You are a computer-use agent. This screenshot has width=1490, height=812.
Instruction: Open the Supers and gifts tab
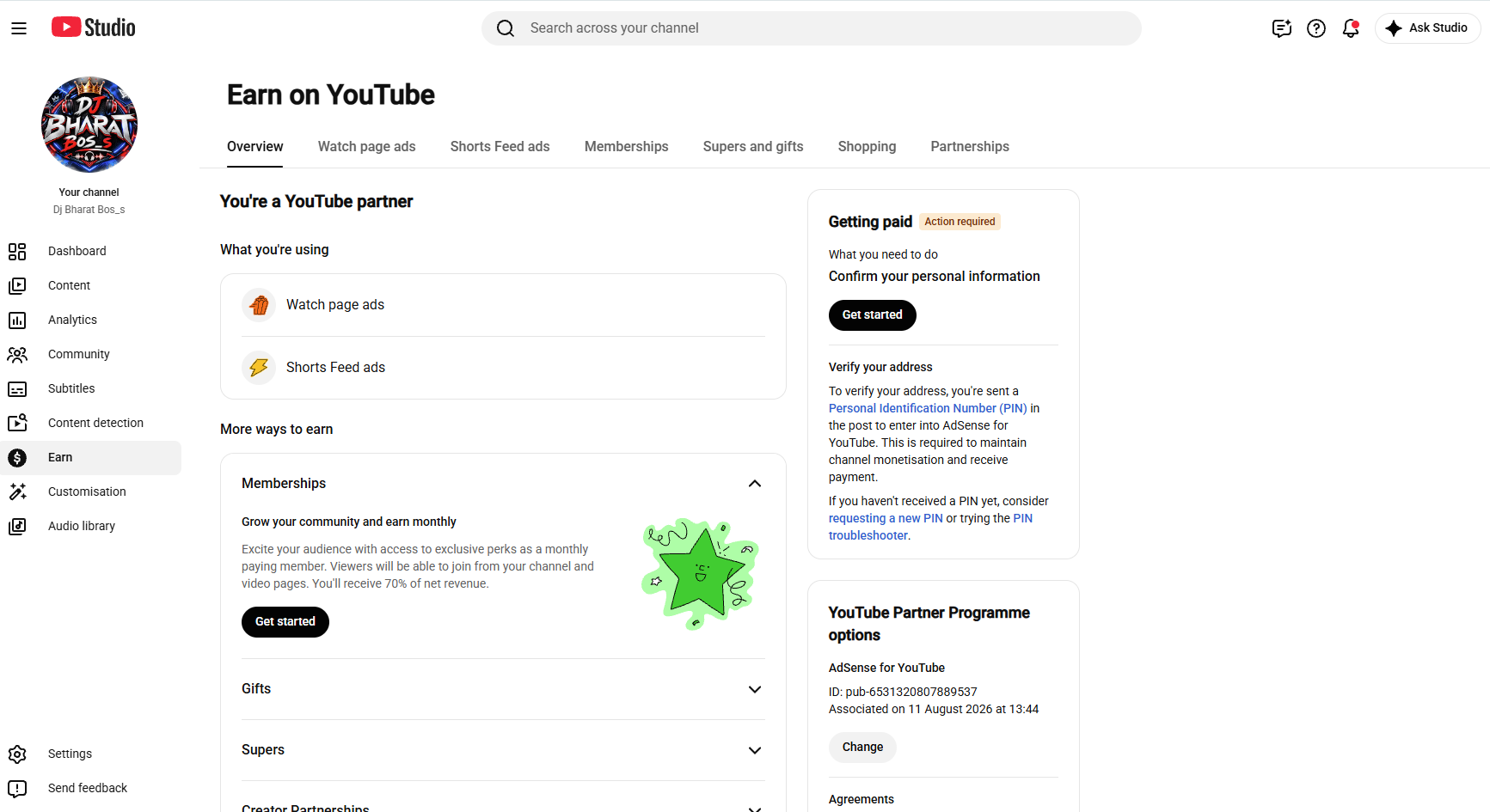click(753, 147)
